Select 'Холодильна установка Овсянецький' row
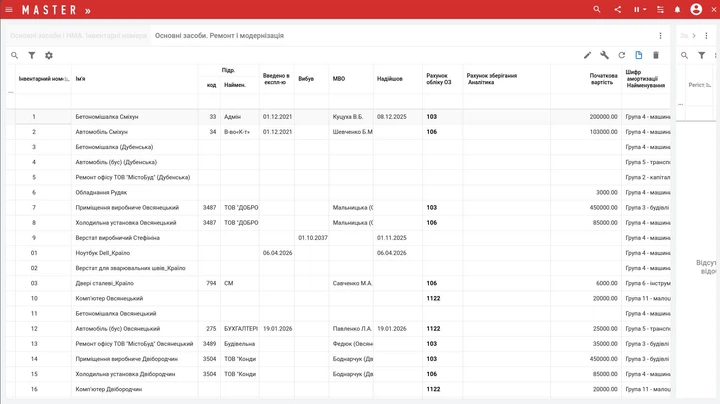This screenshot has height=404, width=720. point(338,223)
